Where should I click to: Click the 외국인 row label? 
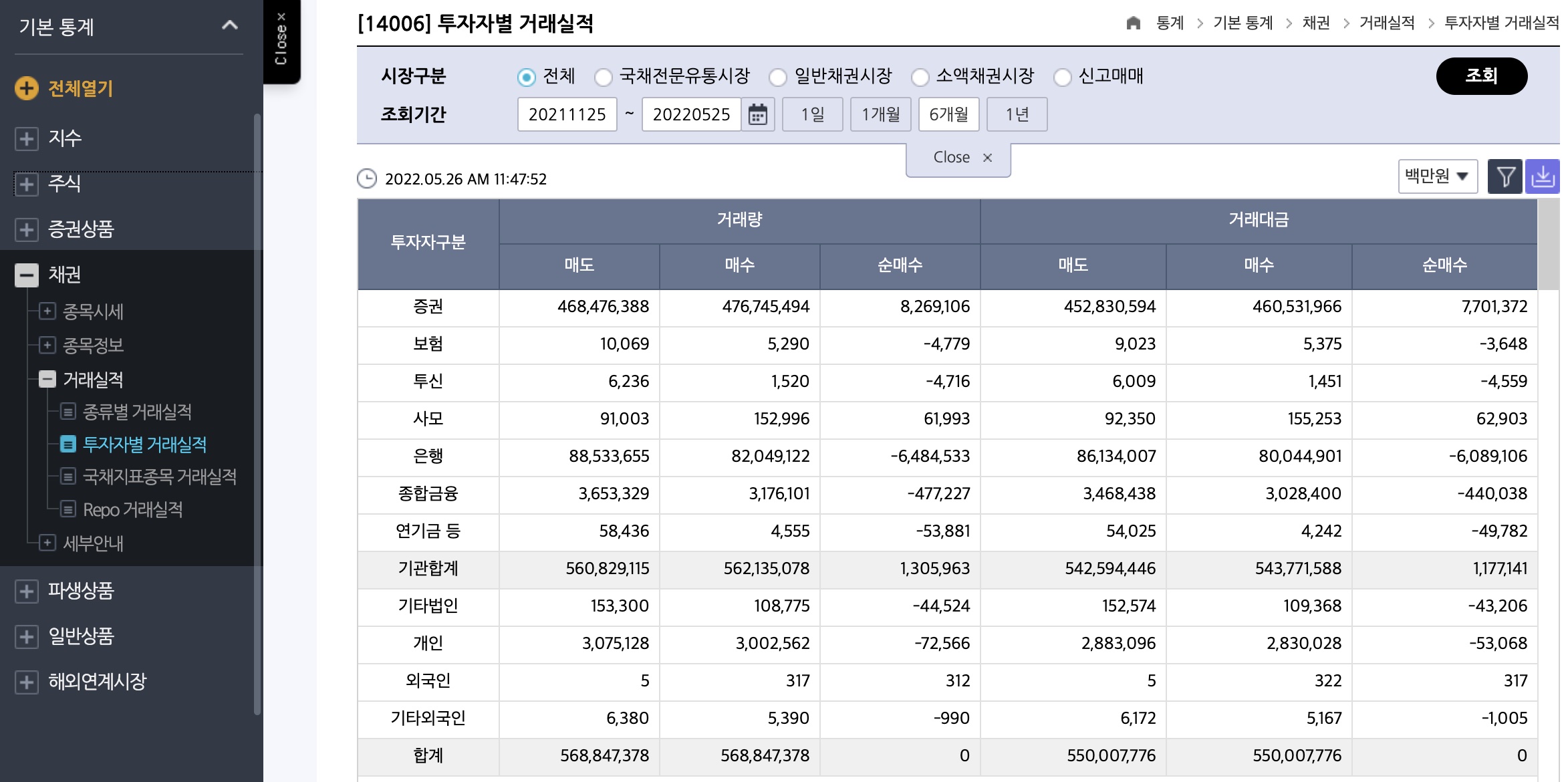[428, 681]
